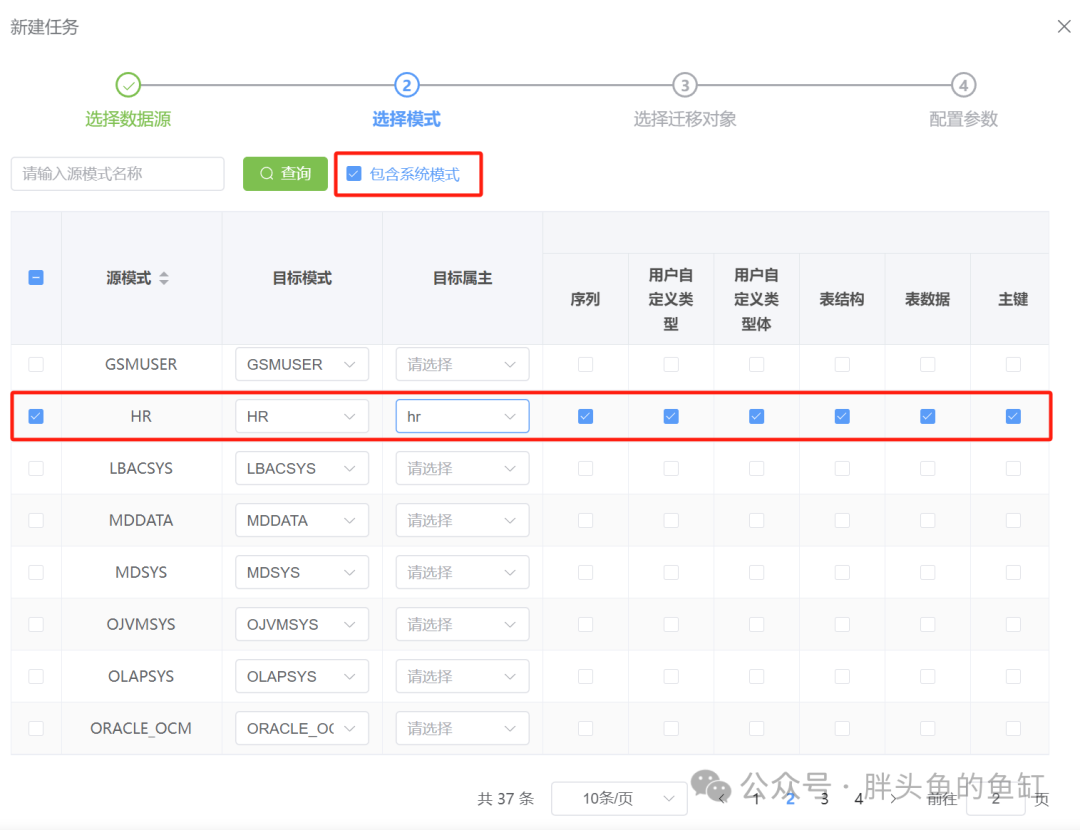The image size is (1080, 830).
Task: Go to previous page arrow
Action: 722,798
